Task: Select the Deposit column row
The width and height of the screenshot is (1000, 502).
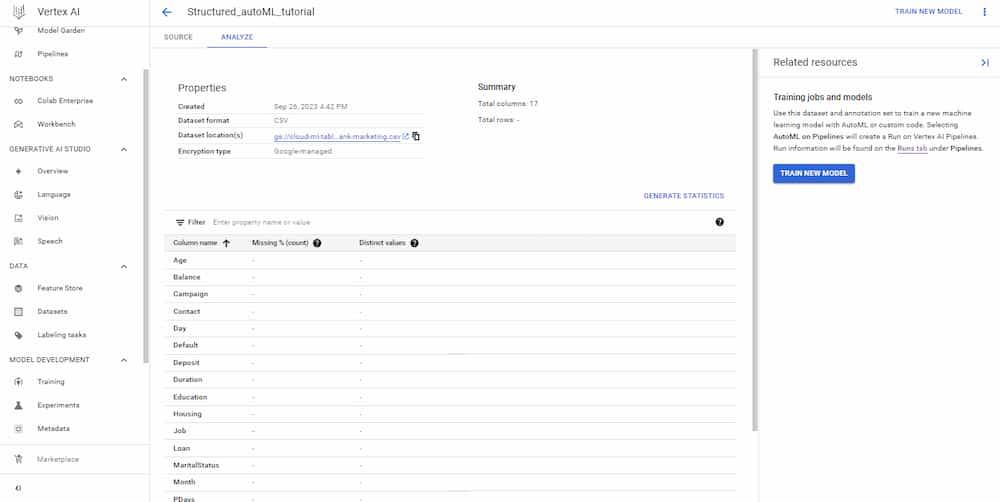Action: 450,362
